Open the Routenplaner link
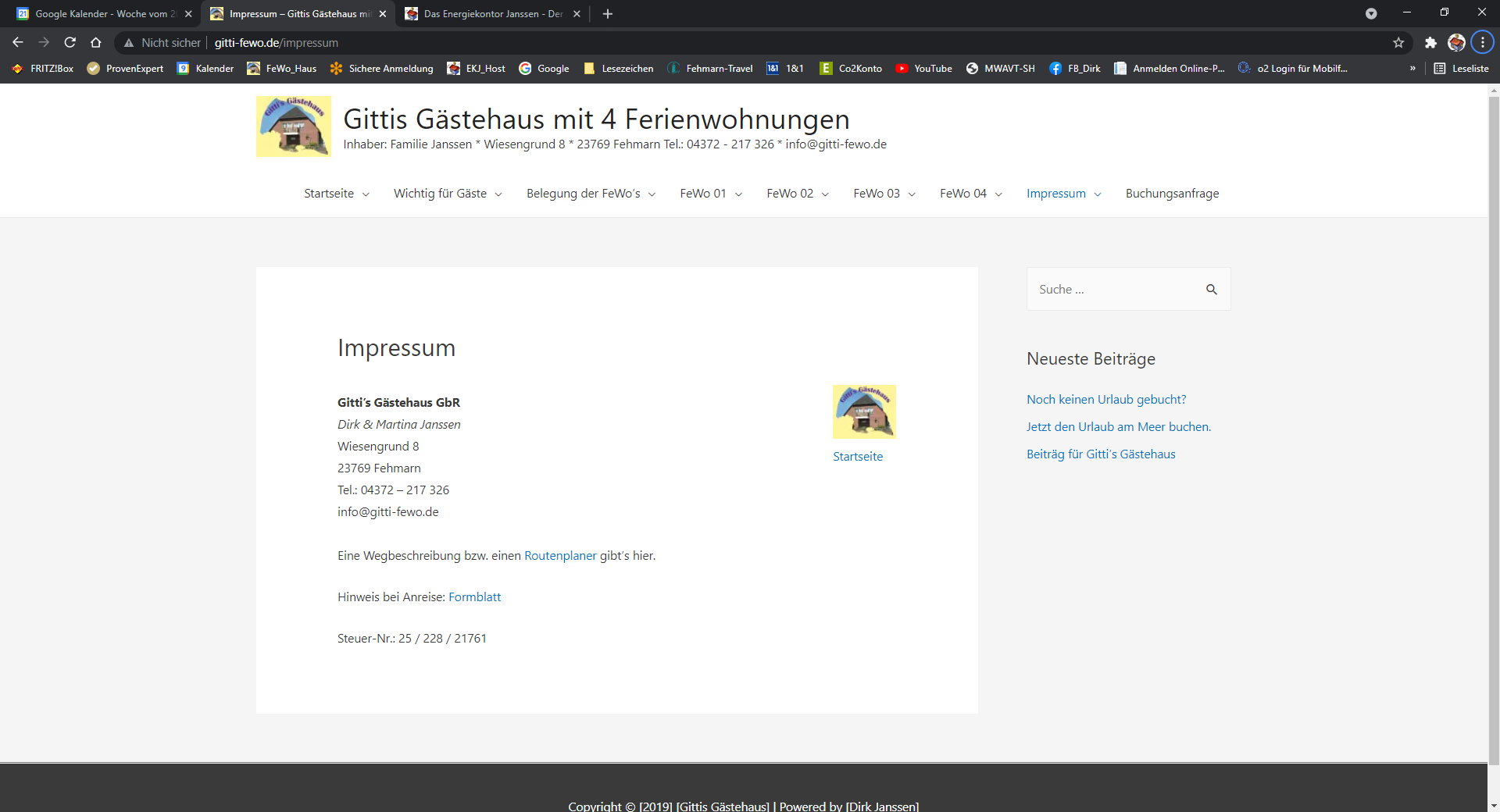This screenshot has height=812, width=1500. (x=560, y=556)
